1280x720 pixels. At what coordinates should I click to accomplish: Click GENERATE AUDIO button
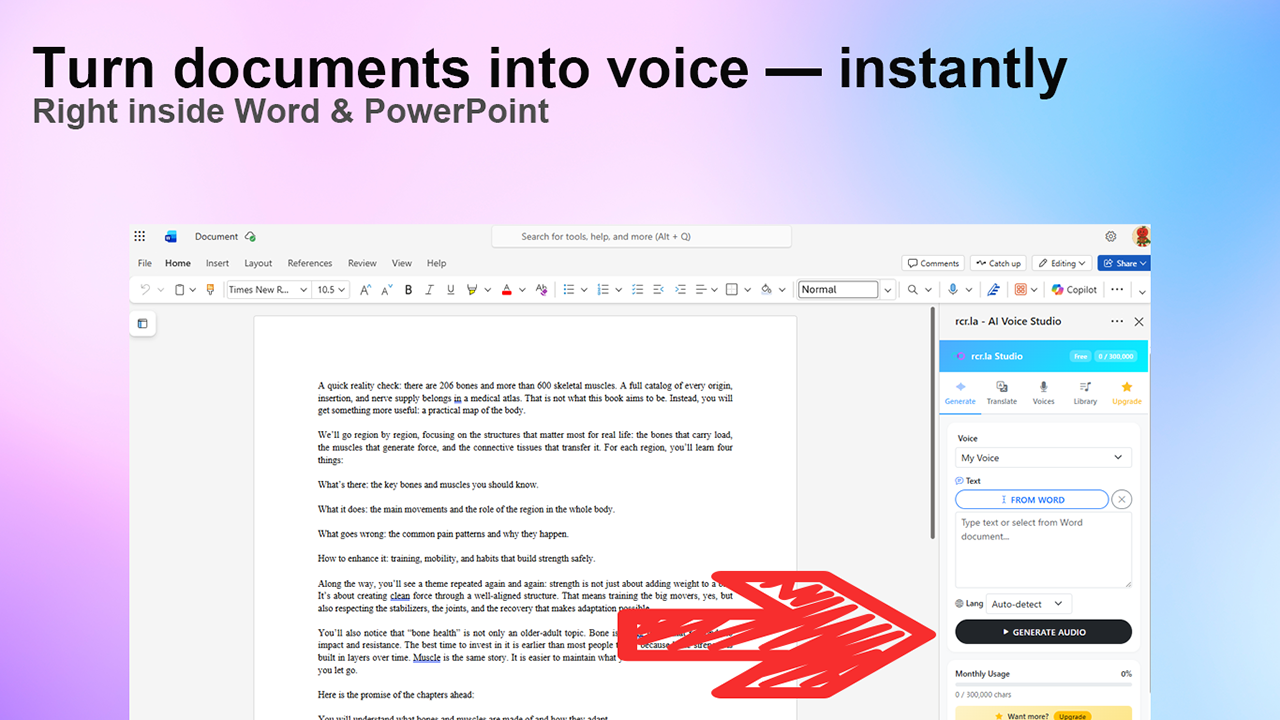pos(1043,632)
